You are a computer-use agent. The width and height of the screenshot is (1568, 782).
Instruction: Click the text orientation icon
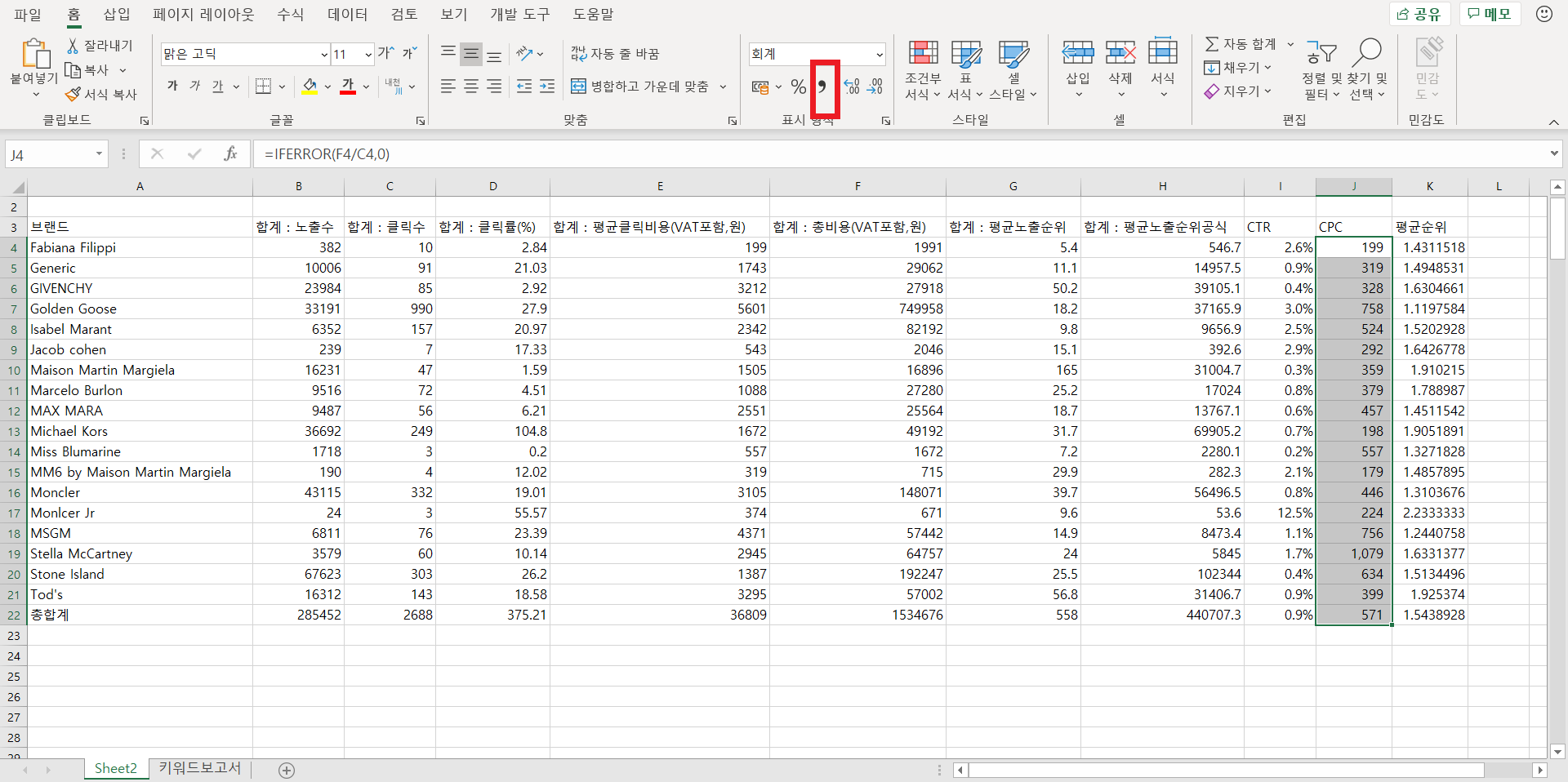click(525, 54)
